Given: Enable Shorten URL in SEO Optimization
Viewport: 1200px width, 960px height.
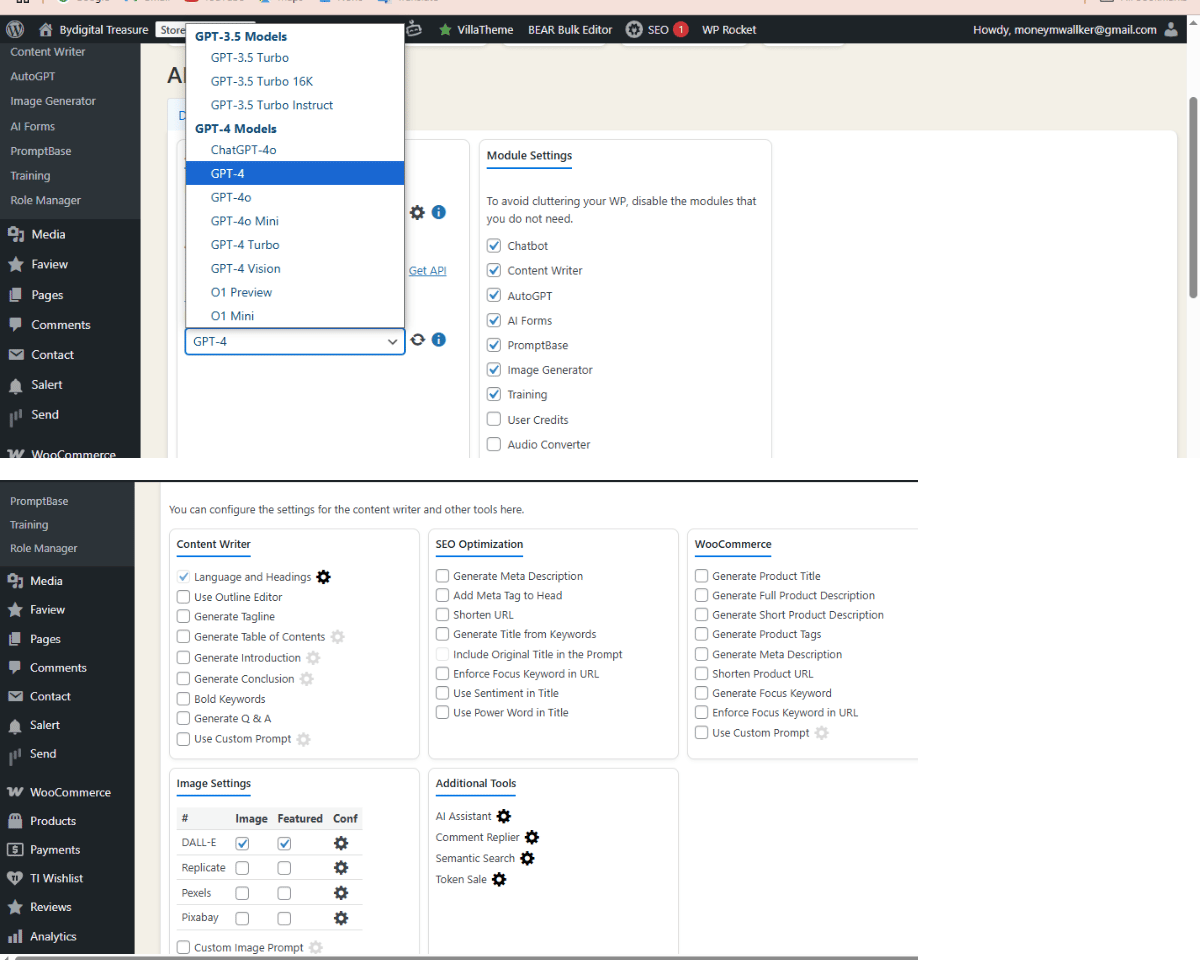Looking at the screenshot, I should tap(442, 615).
